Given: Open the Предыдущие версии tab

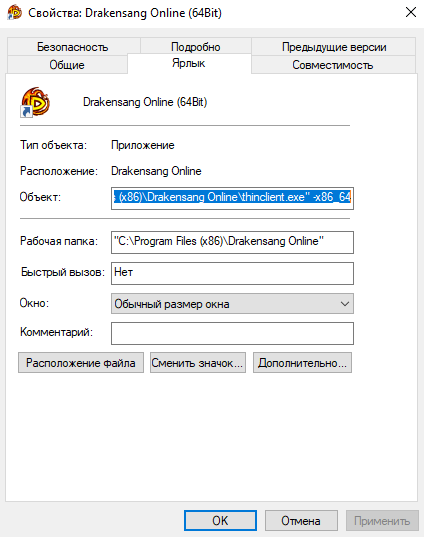Looking at the screenshot, I should pos(334,47).
